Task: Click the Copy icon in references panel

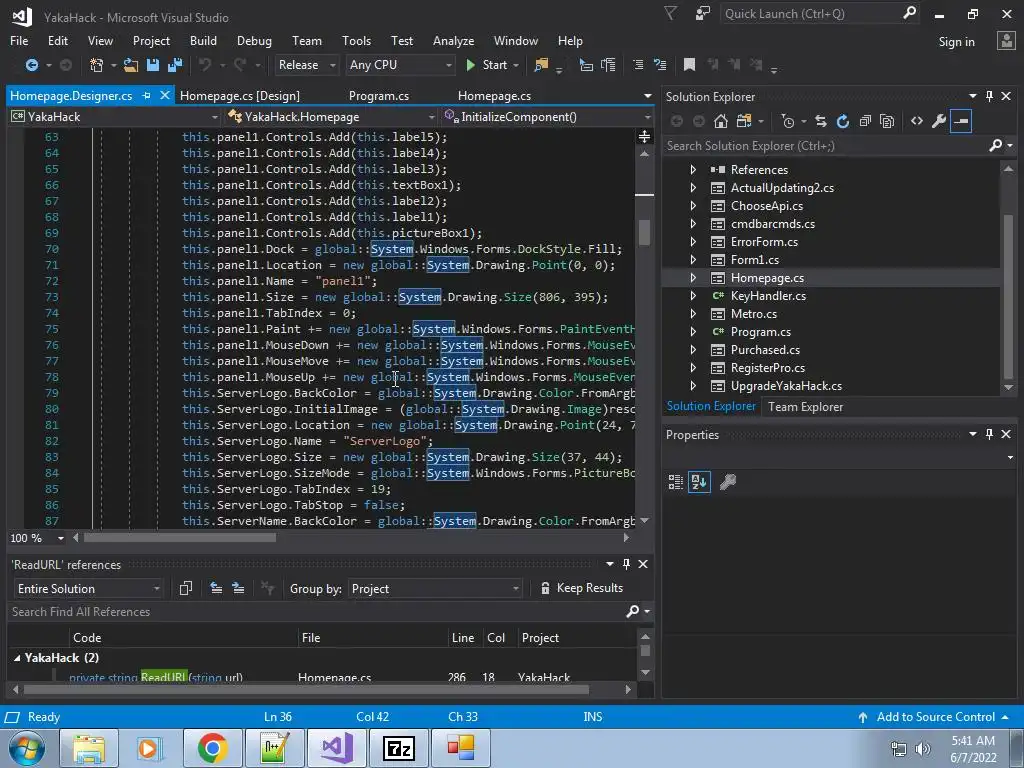Action: [185, 588]
